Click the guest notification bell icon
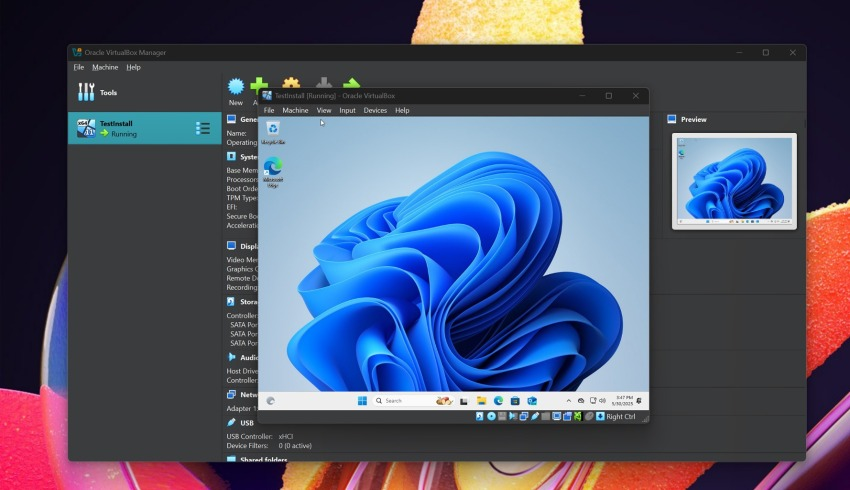 (x=639, y=401)
